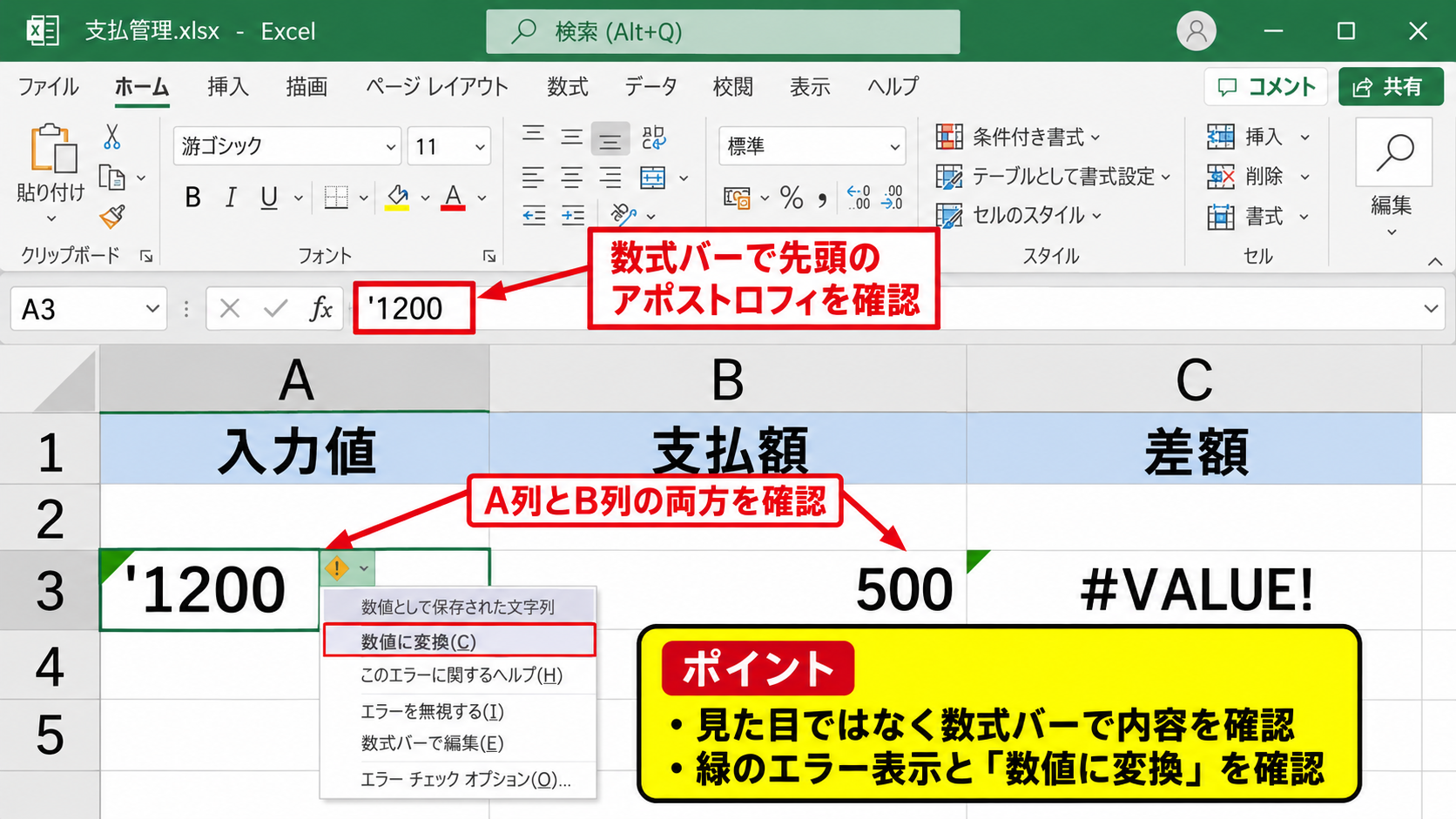Viewport: 1456px width, 819px height.
Task: Click the Wrap Text icon
Action: pyautogui.click(x=653, y=138)
